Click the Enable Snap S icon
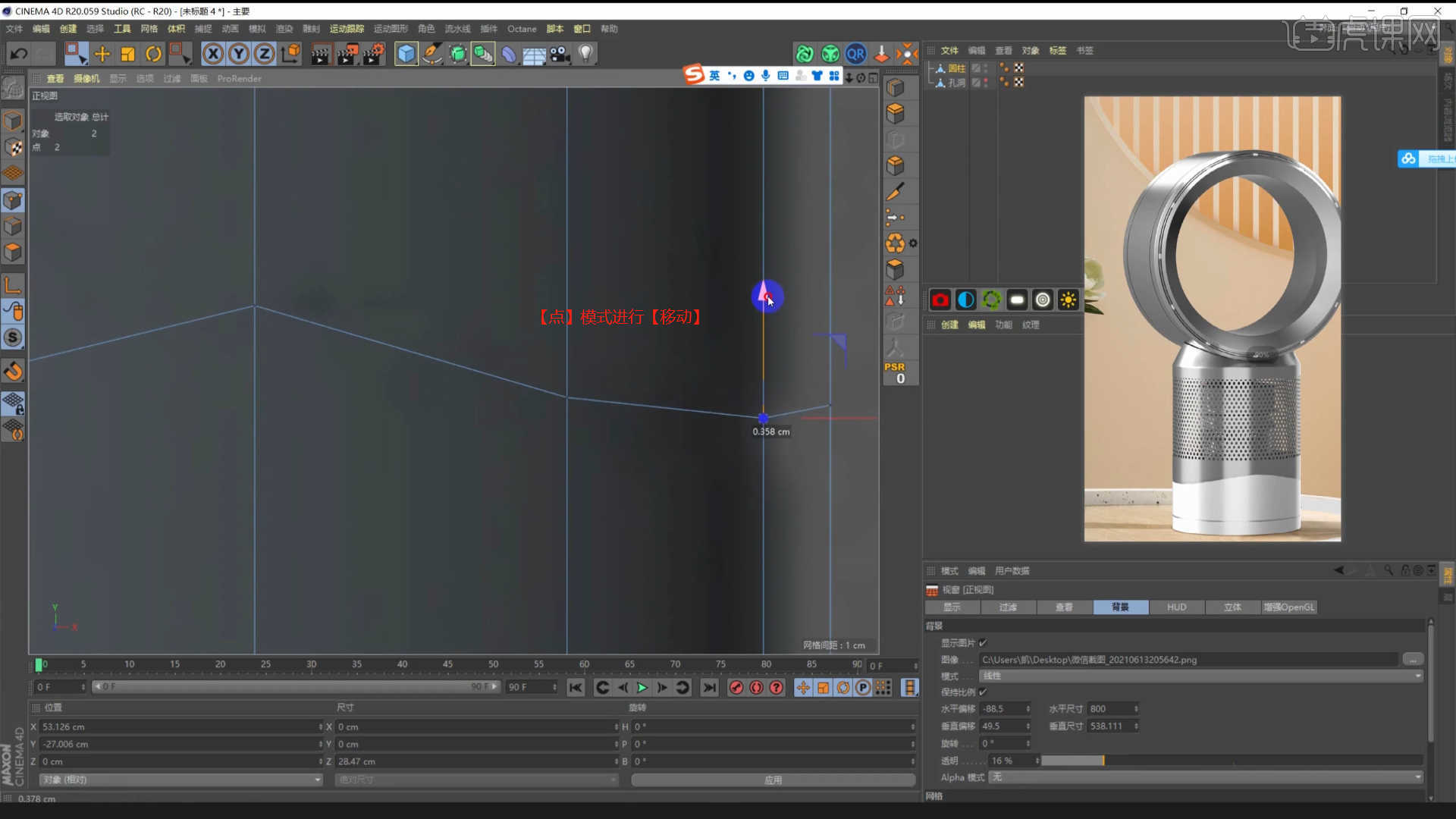The image size is (1456, 819). click(13, 337)
